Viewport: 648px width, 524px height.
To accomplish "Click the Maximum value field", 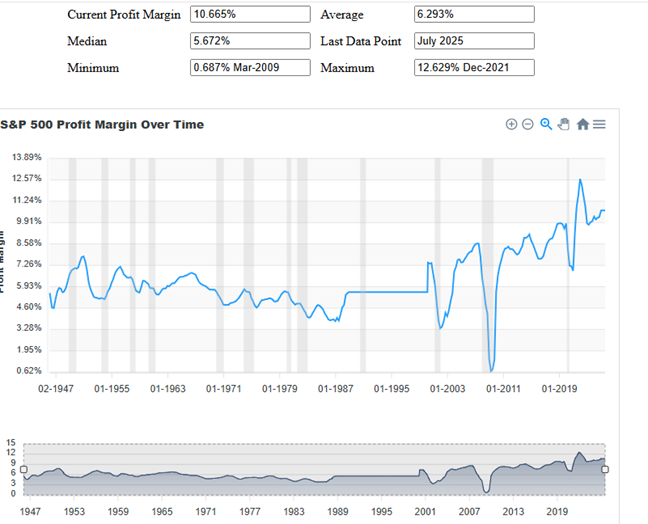I will tap(474, 67).
